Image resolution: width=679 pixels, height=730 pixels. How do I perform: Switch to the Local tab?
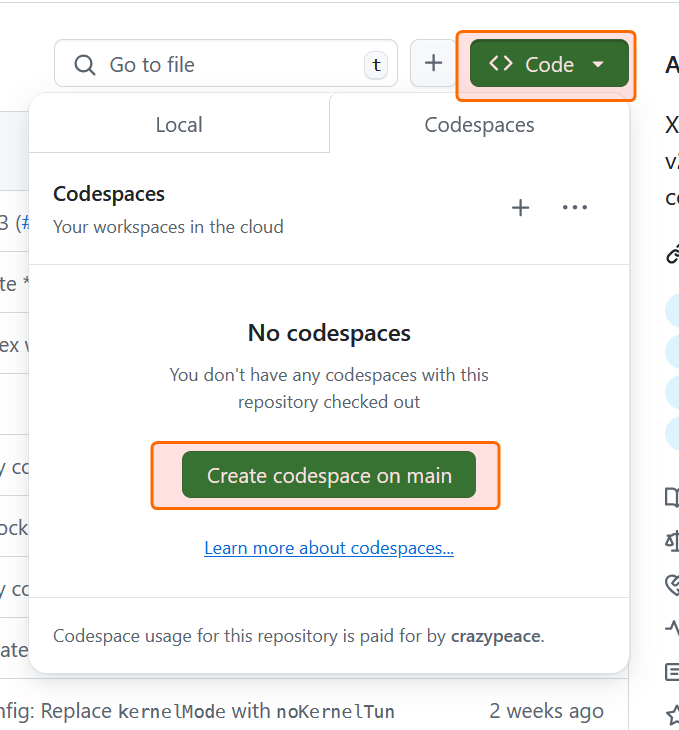coord(179,125)
